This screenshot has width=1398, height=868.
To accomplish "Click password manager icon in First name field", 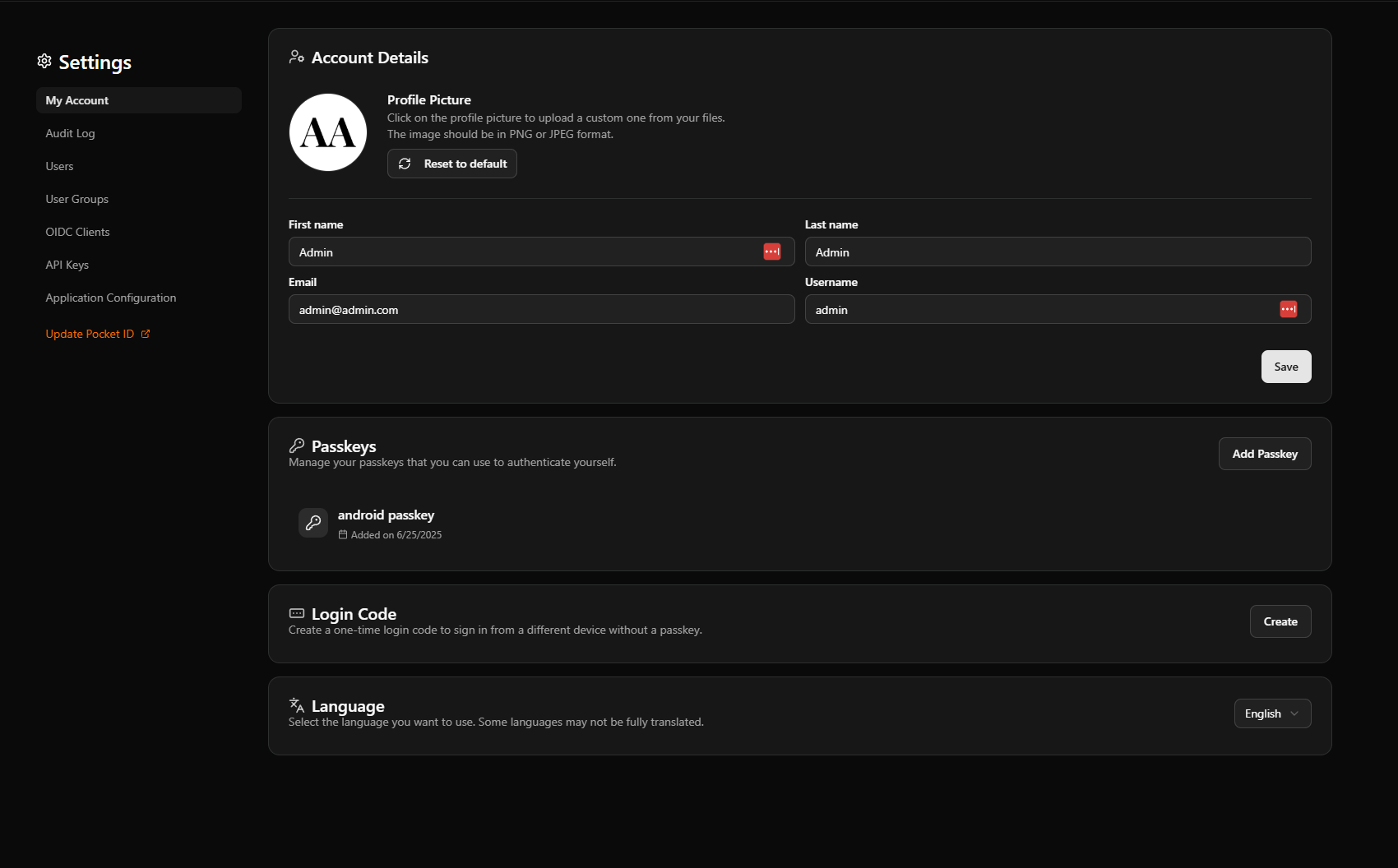I will tap(771, 252).
